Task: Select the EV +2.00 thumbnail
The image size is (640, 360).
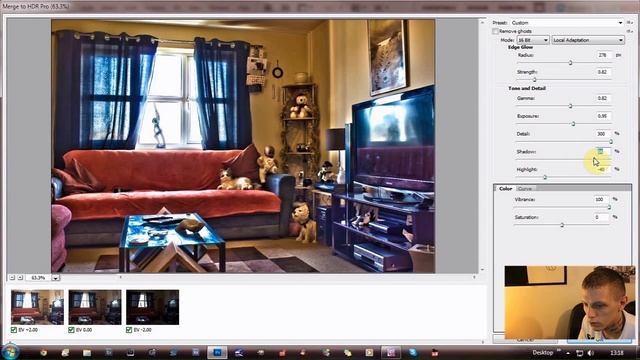Action: [x=37, y=307]
